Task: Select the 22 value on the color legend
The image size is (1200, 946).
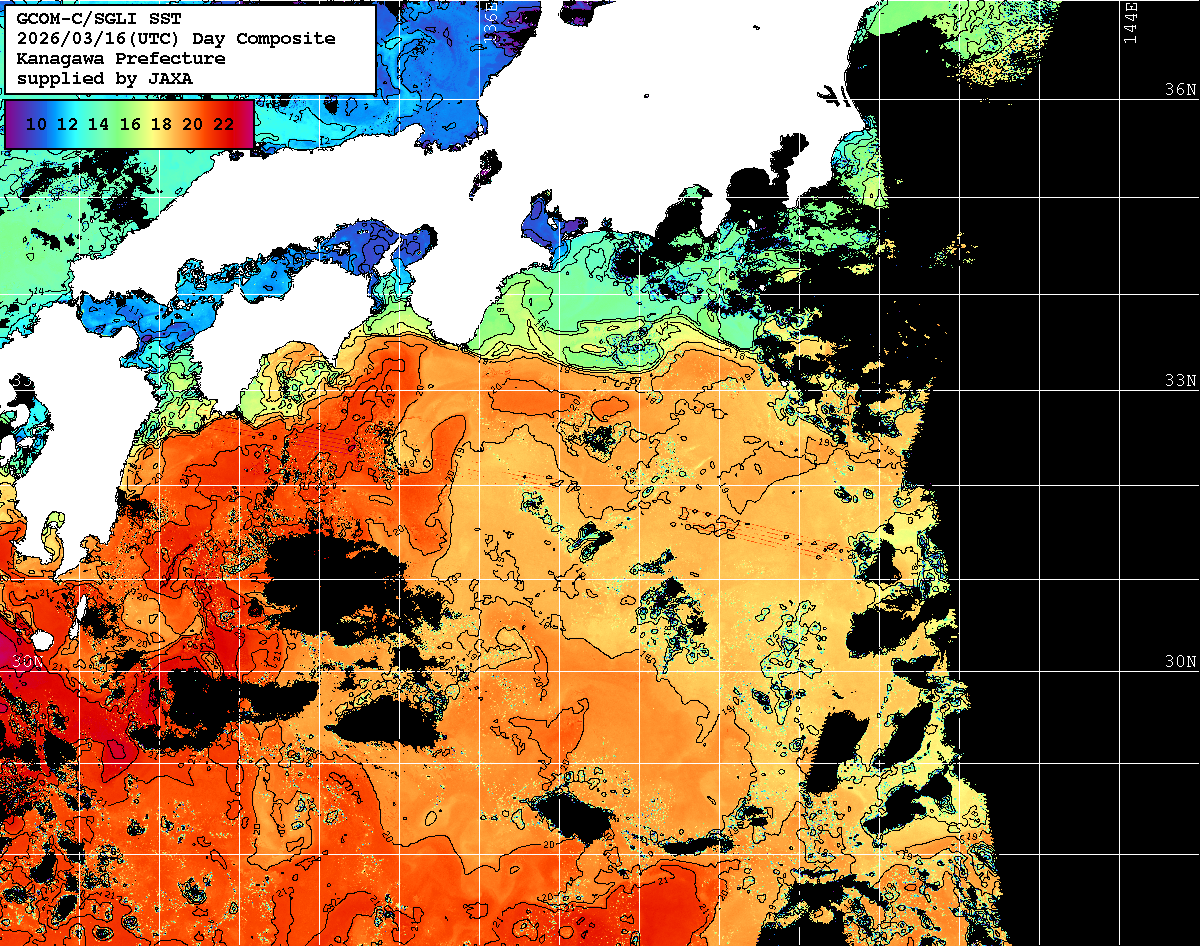Action: pos(224,124)
